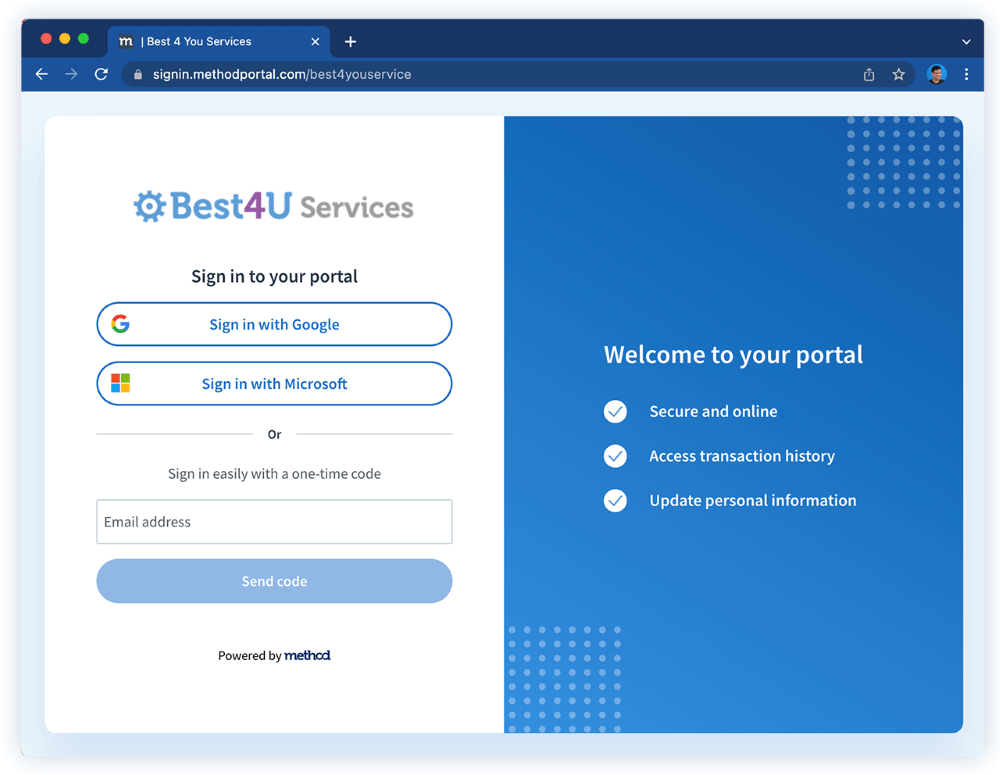Select the Best 4 You Services tab
Screen dimensions: 1000x775
click(x=219, y=41)
